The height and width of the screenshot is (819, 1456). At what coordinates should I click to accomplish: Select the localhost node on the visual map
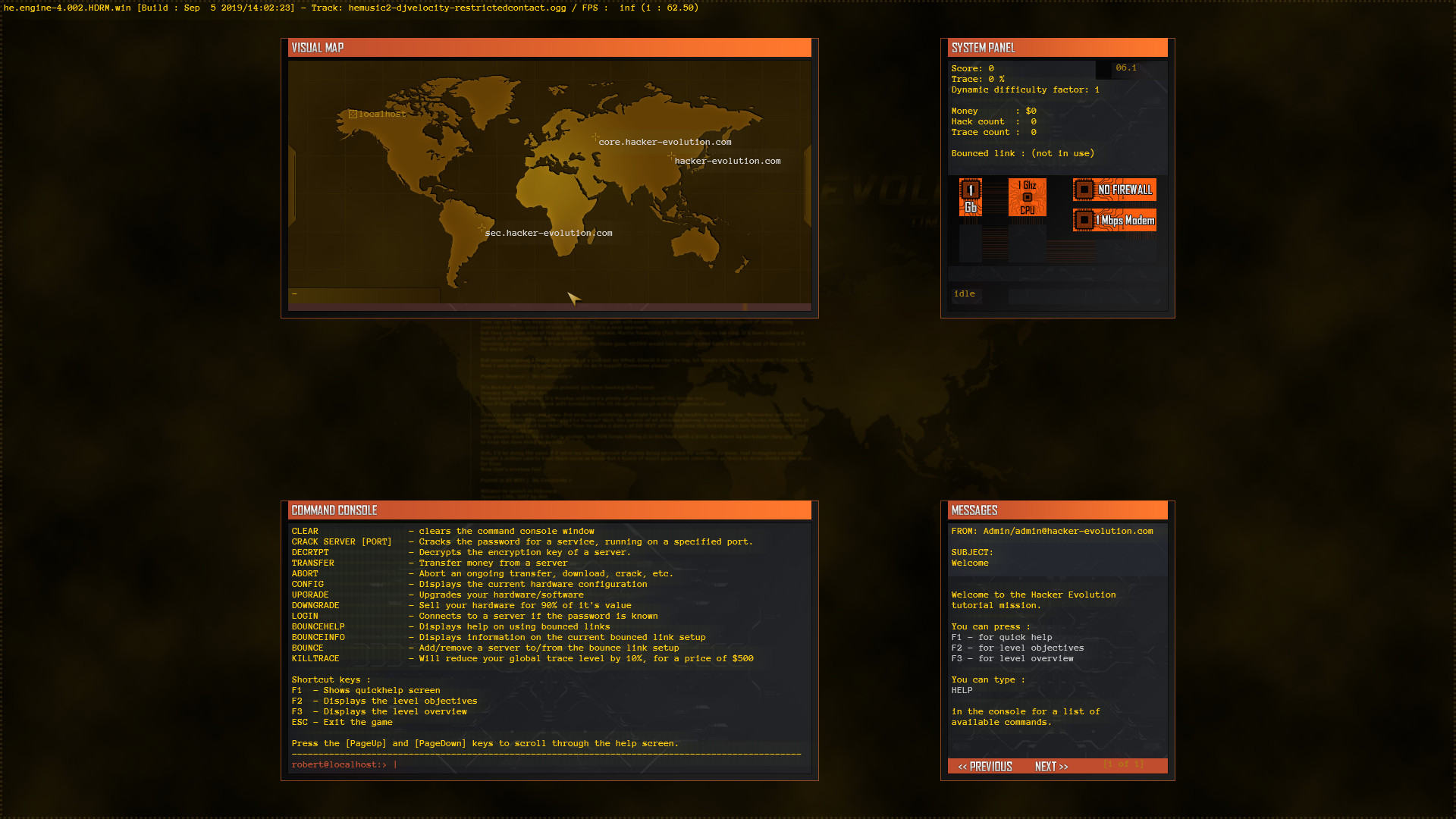[354, 114]
